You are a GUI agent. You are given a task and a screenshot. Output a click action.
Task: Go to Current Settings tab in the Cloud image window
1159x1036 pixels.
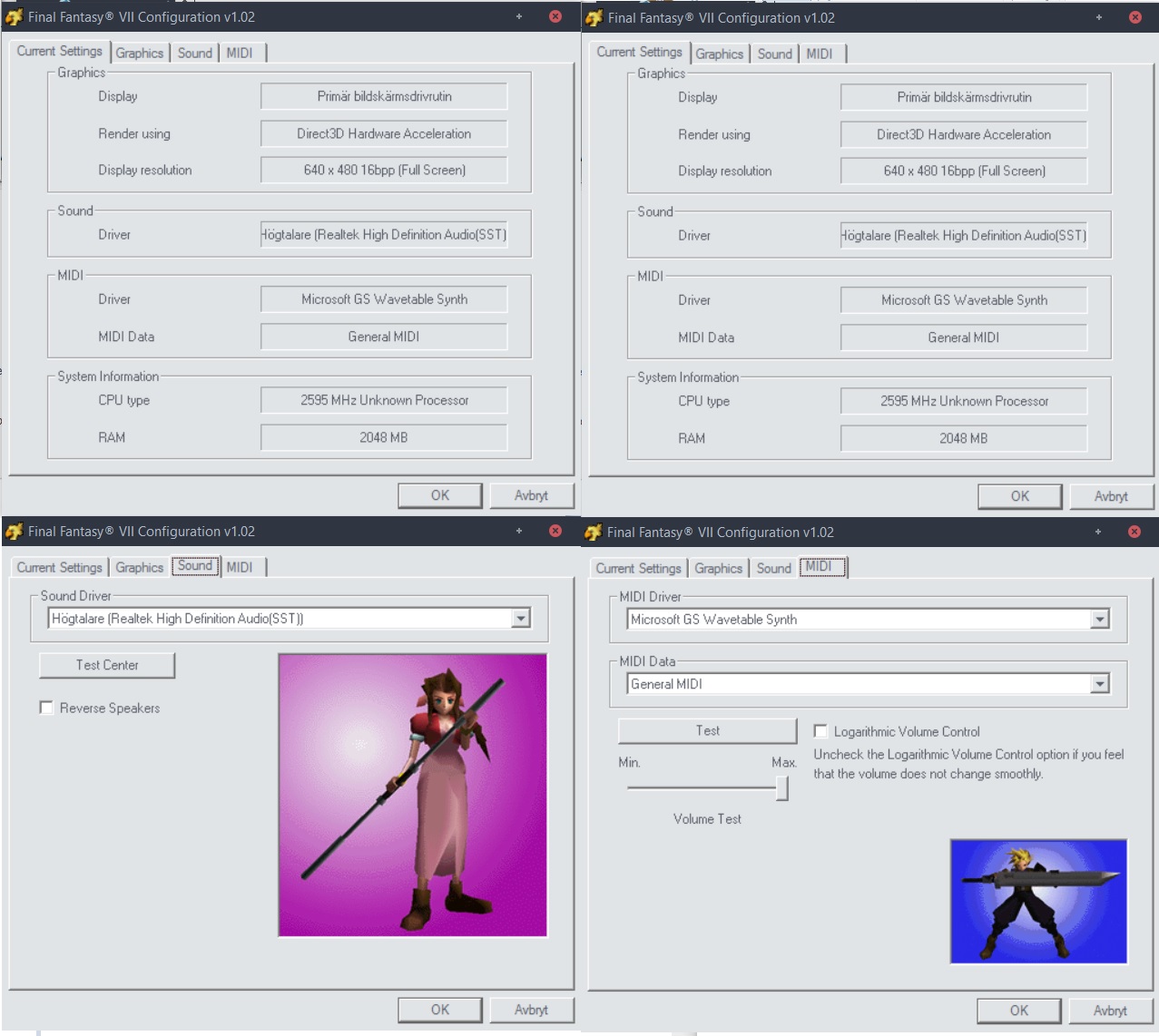pos(639,569)
